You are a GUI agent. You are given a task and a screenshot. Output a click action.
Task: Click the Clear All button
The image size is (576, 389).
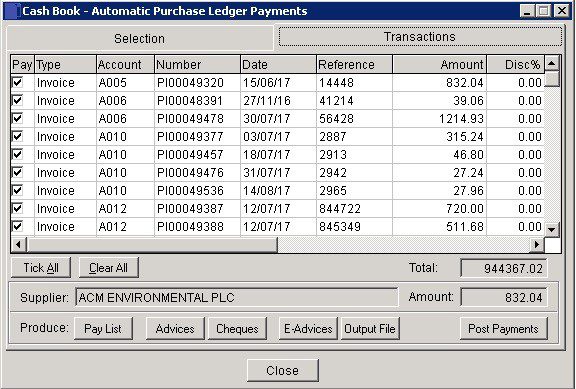108,267
